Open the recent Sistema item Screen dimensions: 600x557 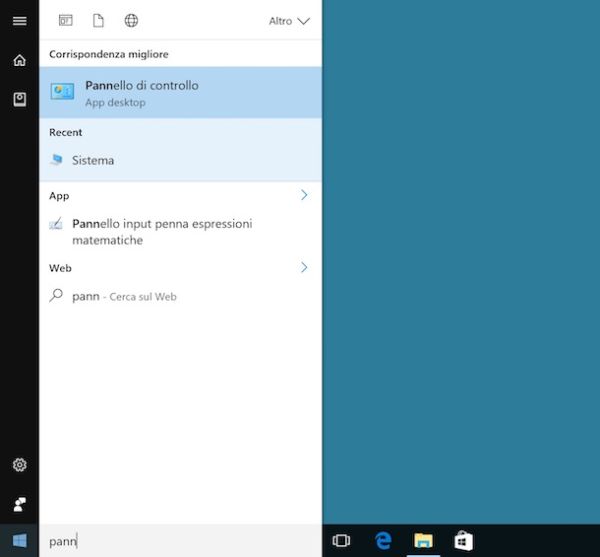(x=181, y=160)
